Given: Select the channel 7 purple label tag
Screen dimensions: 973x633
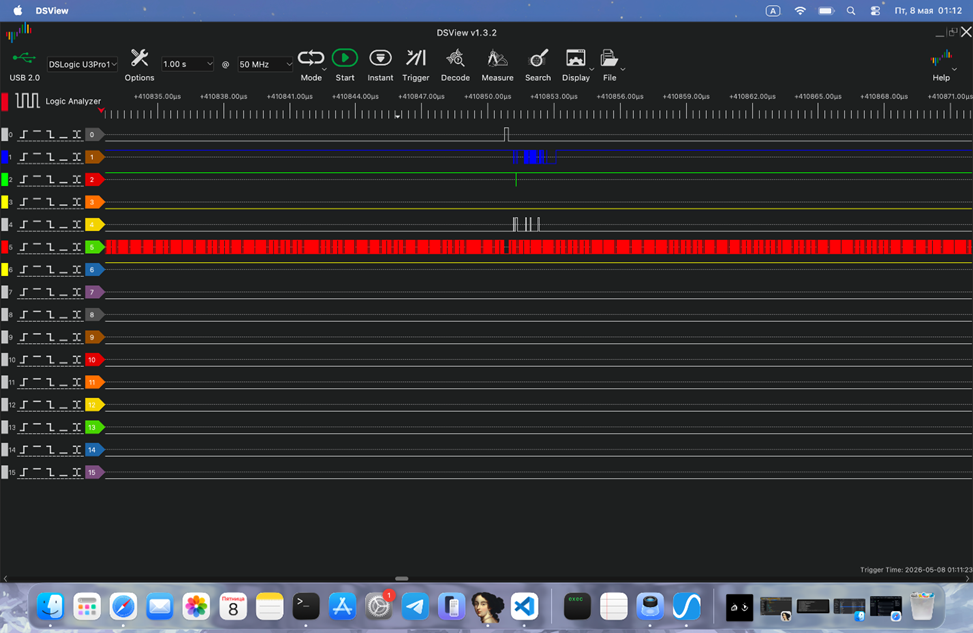Looking at the screenshot, I should 94,292.
